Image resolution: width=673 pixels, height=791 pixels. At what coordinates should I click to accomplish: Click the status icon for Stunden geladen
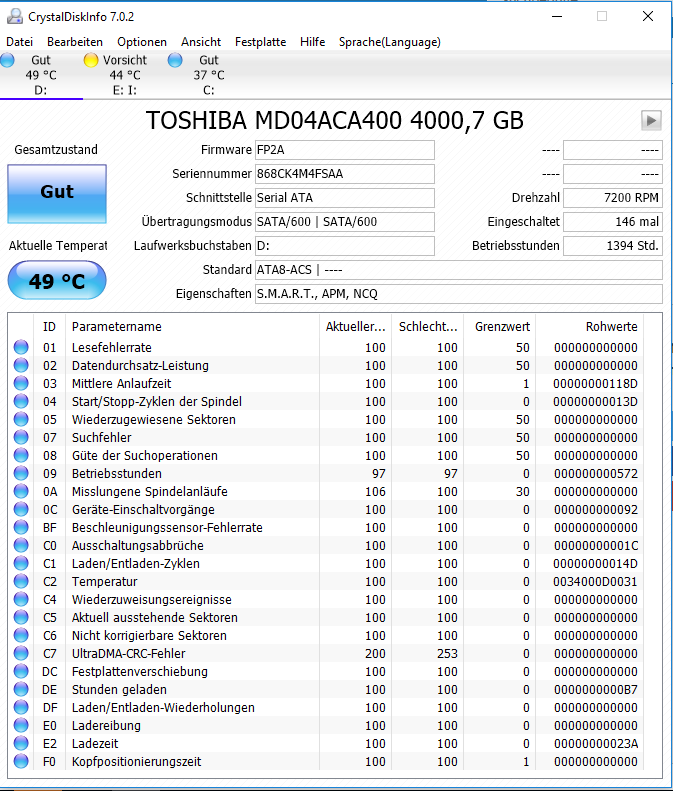point(21,689)
